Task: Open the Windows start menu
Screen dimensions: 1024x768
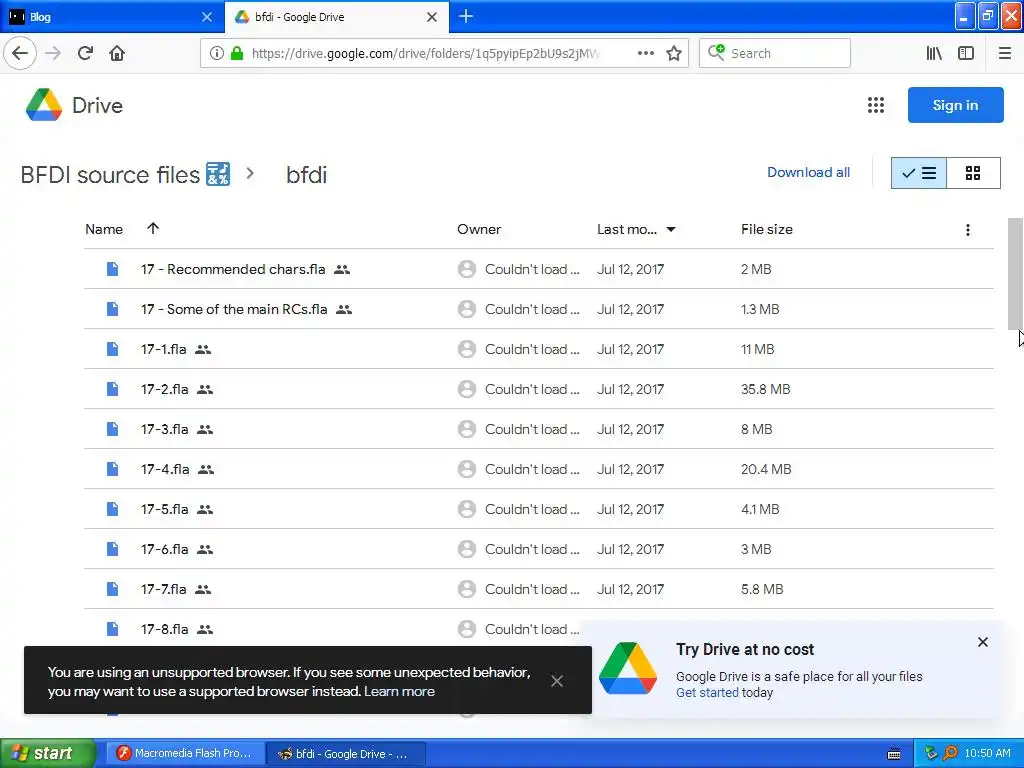Action: (x=48, y=753)
